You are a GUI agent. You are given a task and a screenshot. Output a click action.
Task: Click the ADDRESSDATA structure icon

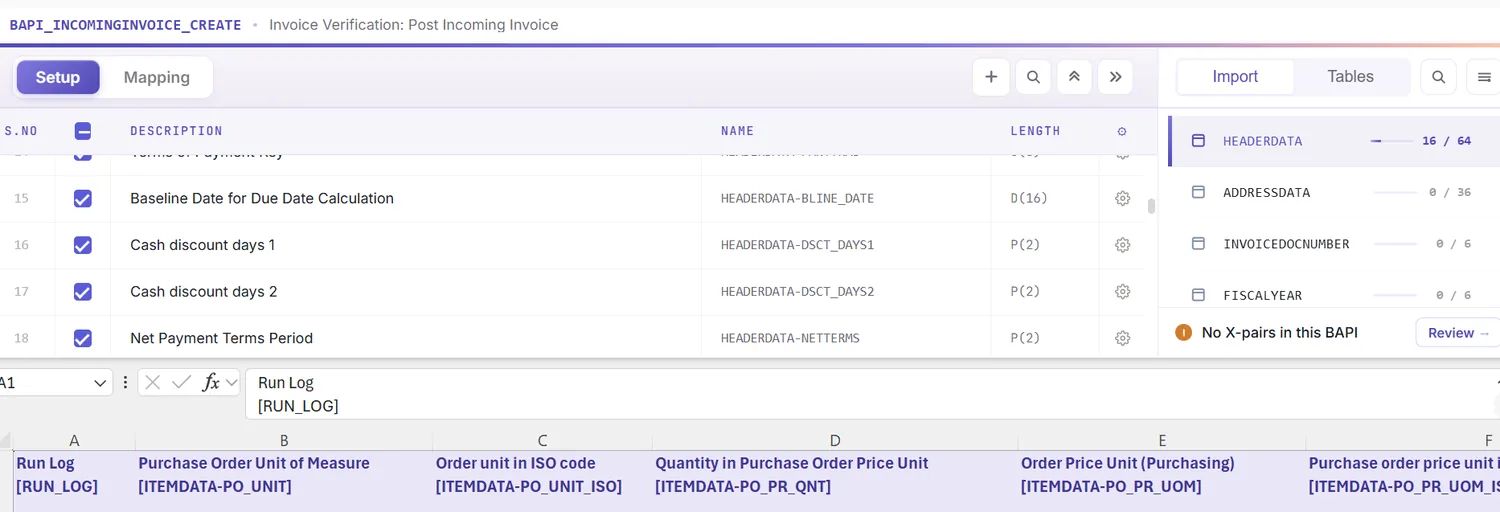pyautogui.click(x=1198, y=192)
